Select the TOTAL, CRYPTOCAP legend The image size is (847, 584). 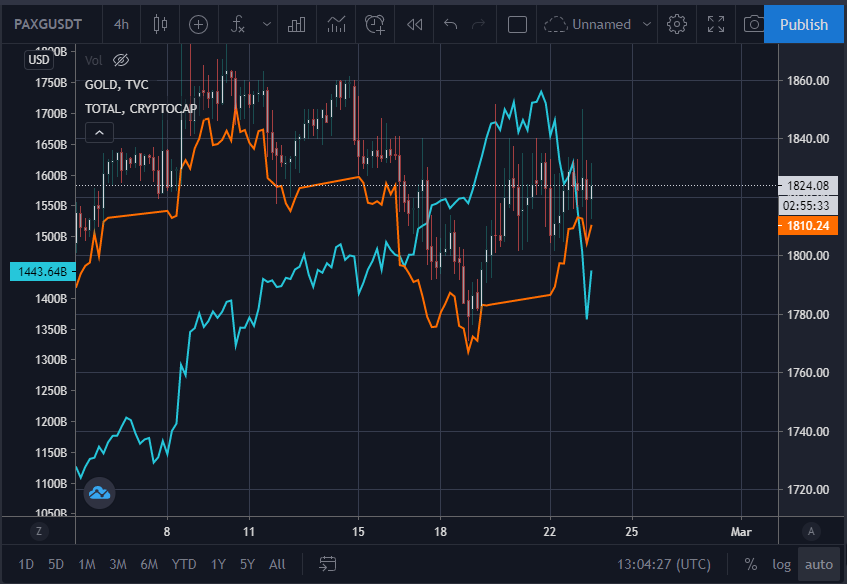point(141,109)
